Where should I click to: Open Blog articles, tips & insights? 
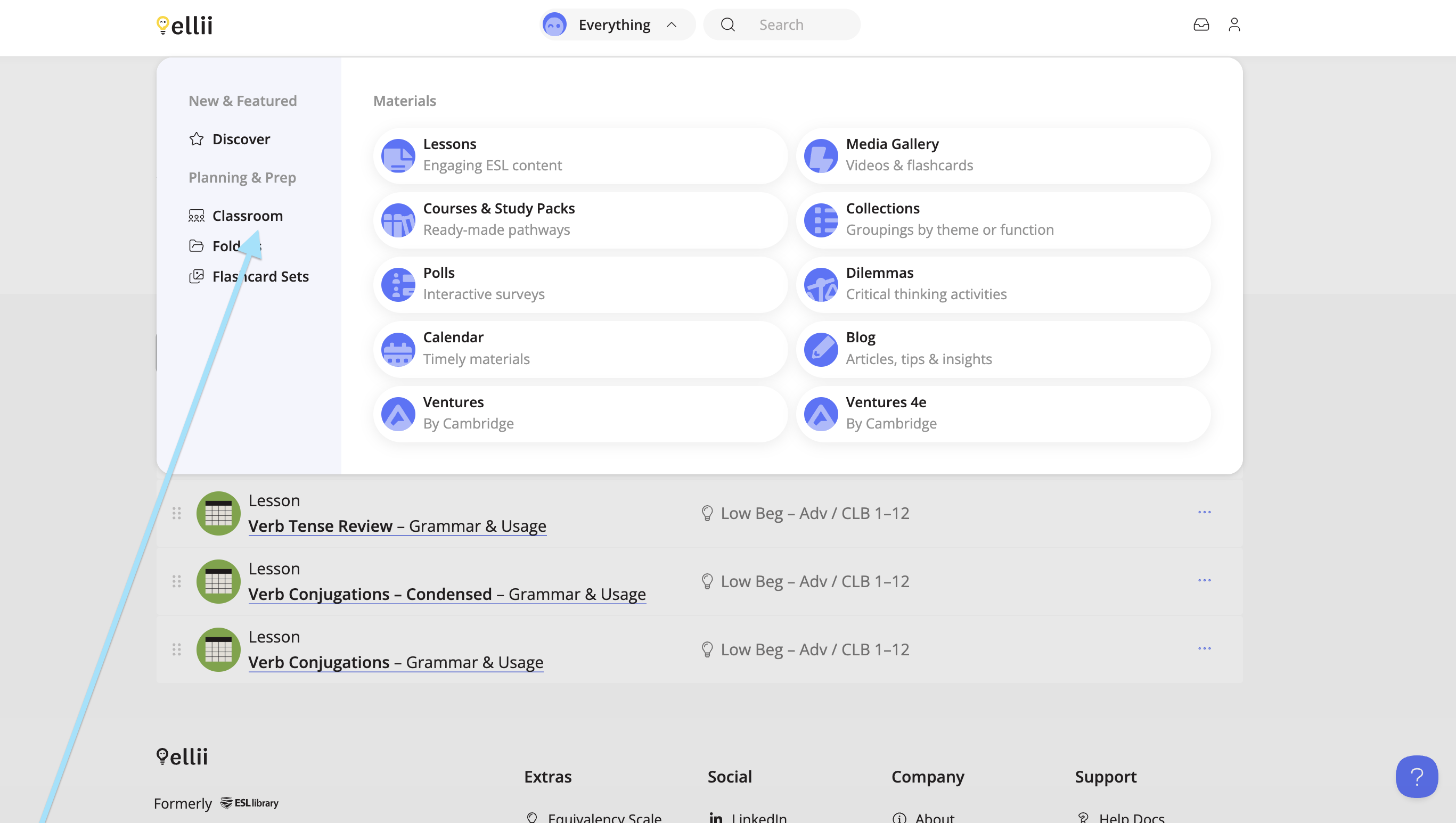1003,349
